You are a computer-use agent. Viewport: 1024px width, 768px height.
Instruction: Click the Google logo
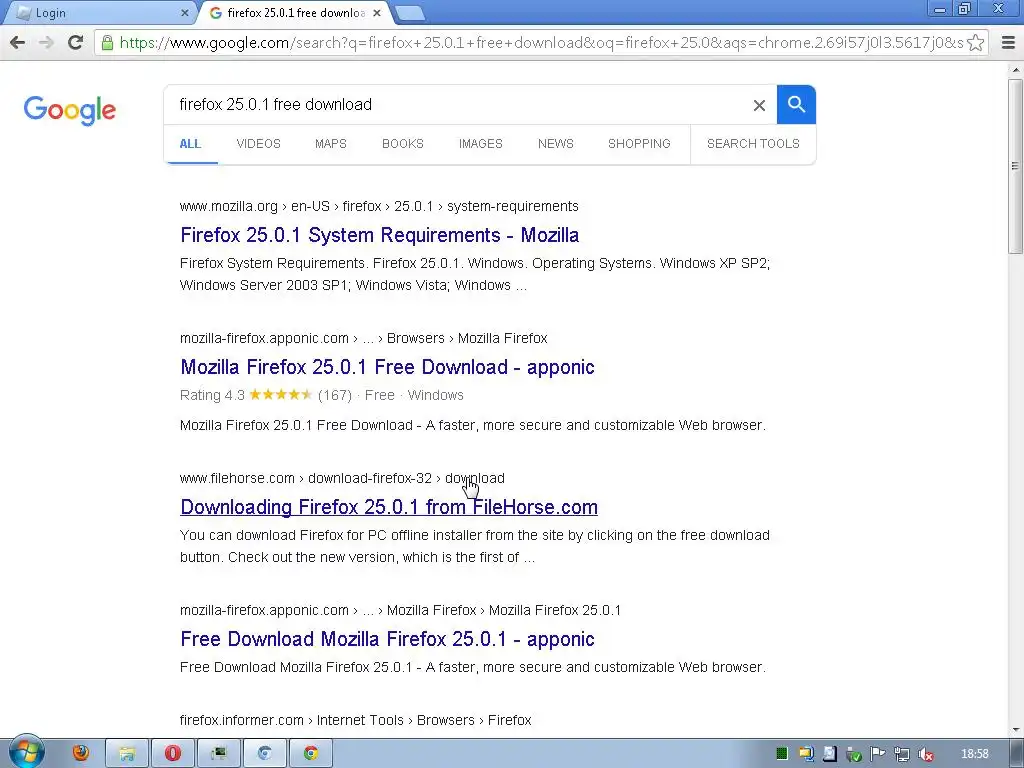[69, 110]
